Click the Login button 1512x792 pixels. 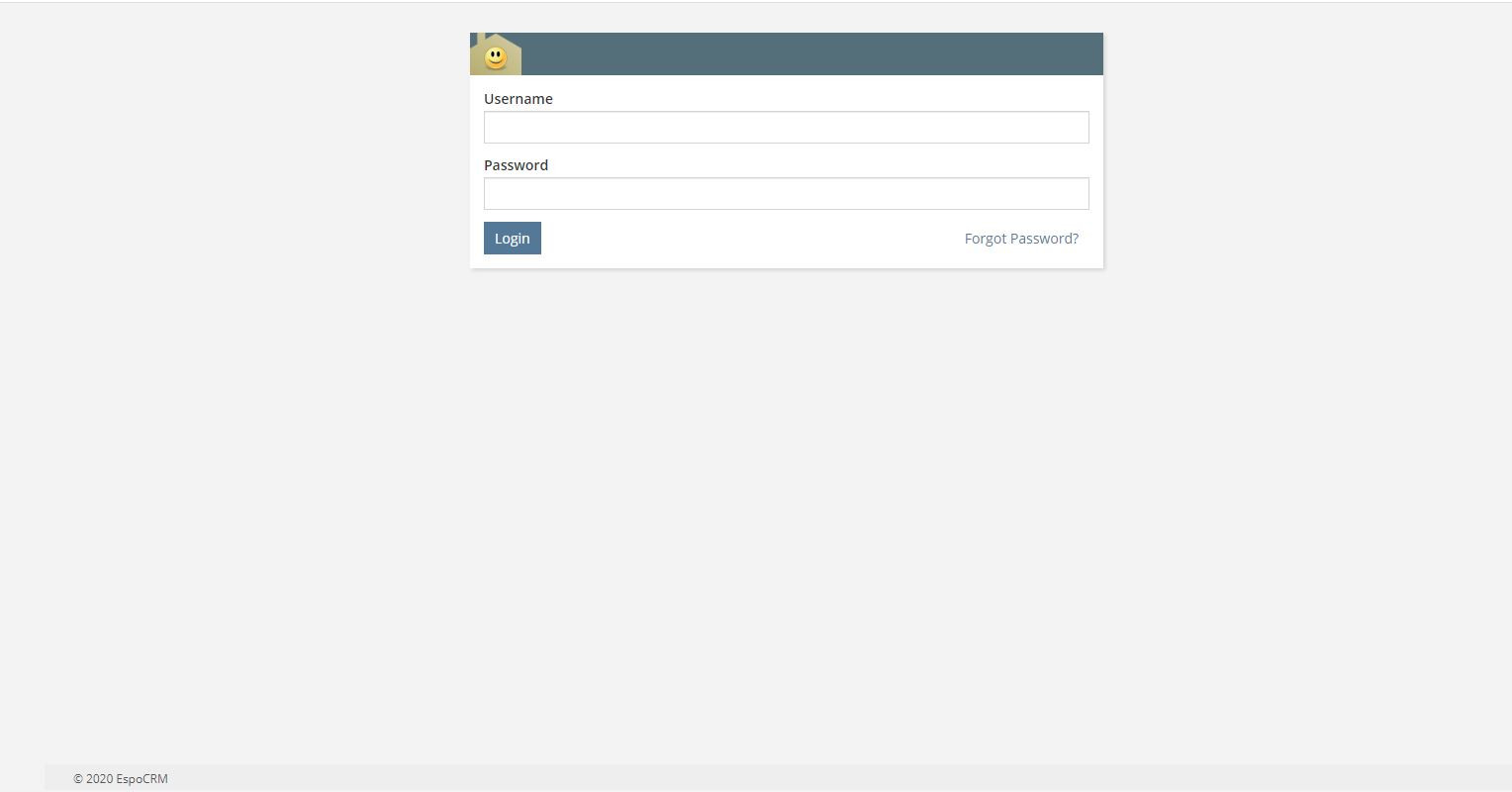513,239
